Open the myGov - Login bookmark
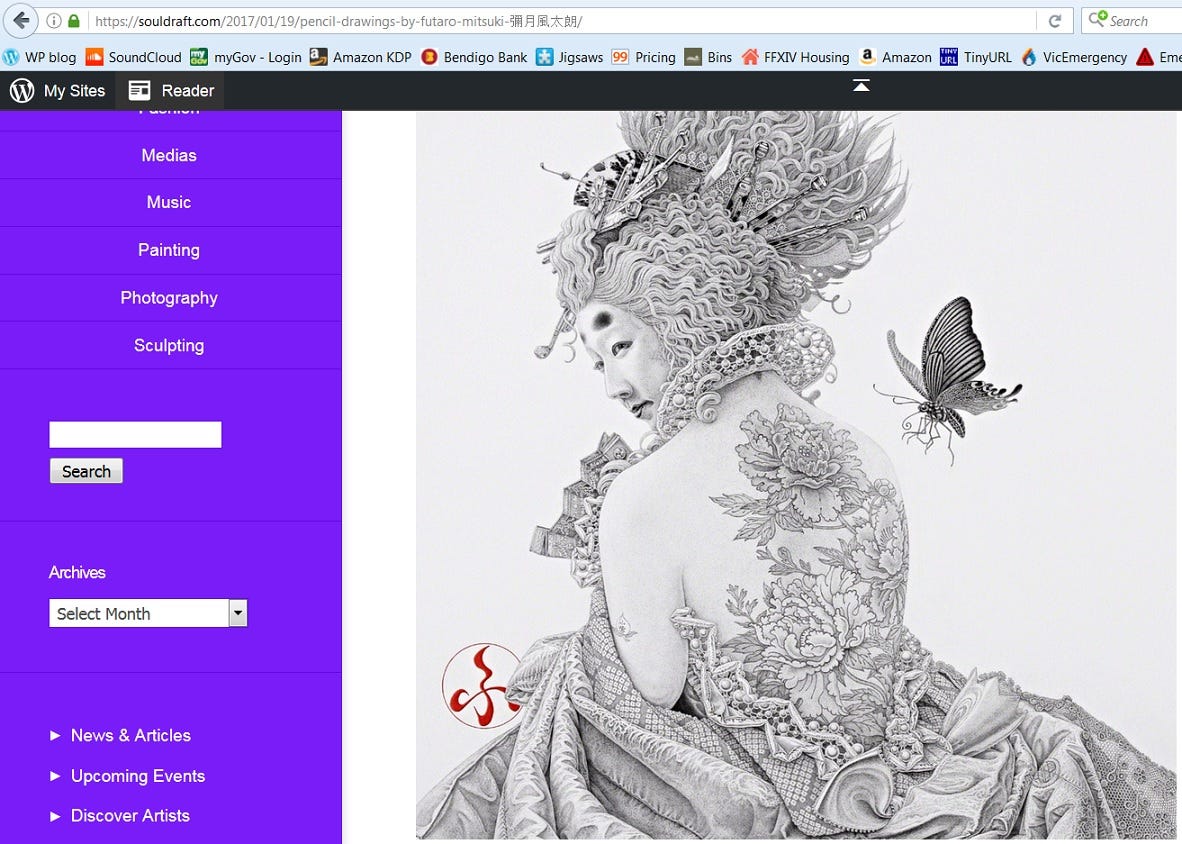The width and height of the screenshot is (1182, 844). (246, 57)
